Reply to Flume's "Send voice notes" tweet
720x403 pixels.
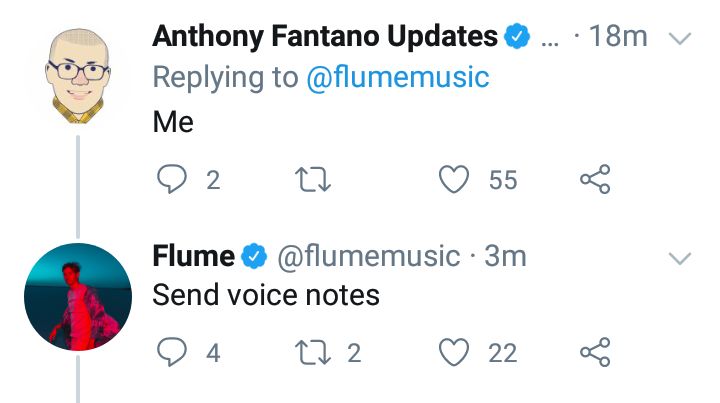173,352
